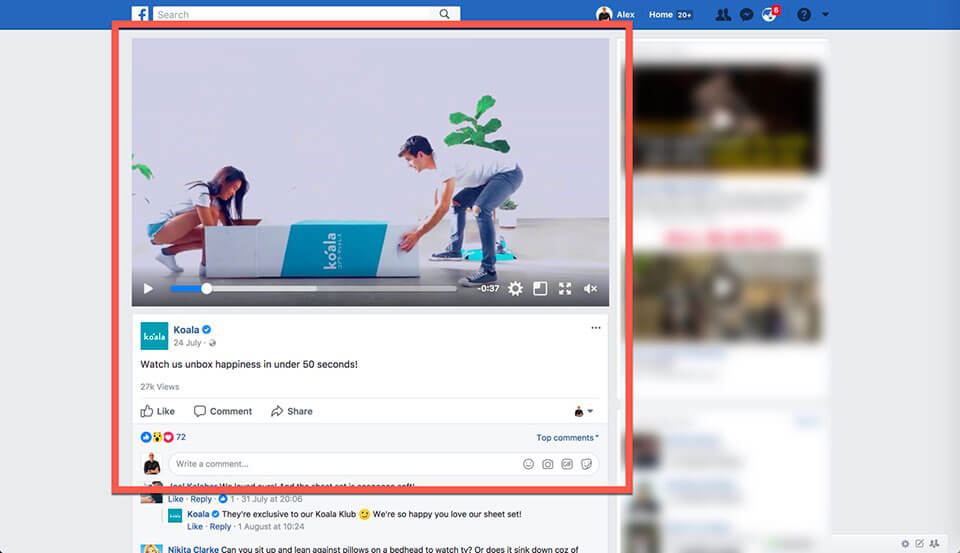Attach a photo using camera icon
Image resolution: width=960 pixels, height=553 pixels.
[547, 464]
